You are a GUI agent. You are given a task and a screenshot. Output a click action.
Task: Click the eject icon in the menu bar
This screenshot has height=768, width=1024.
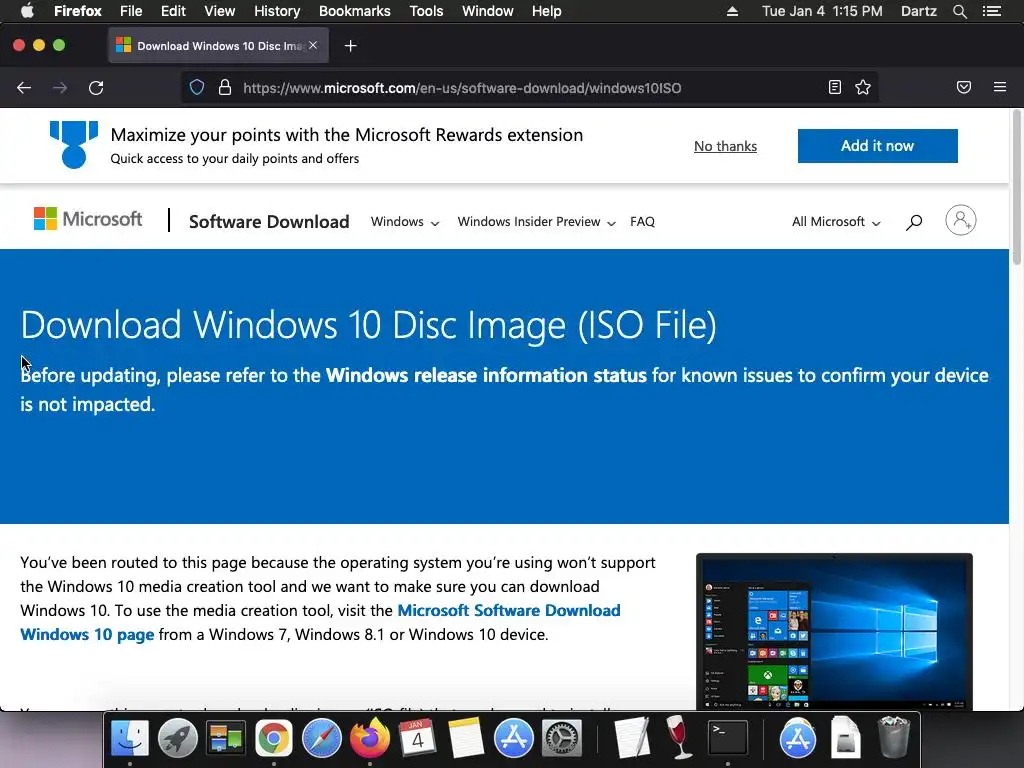tap(733, 11)
